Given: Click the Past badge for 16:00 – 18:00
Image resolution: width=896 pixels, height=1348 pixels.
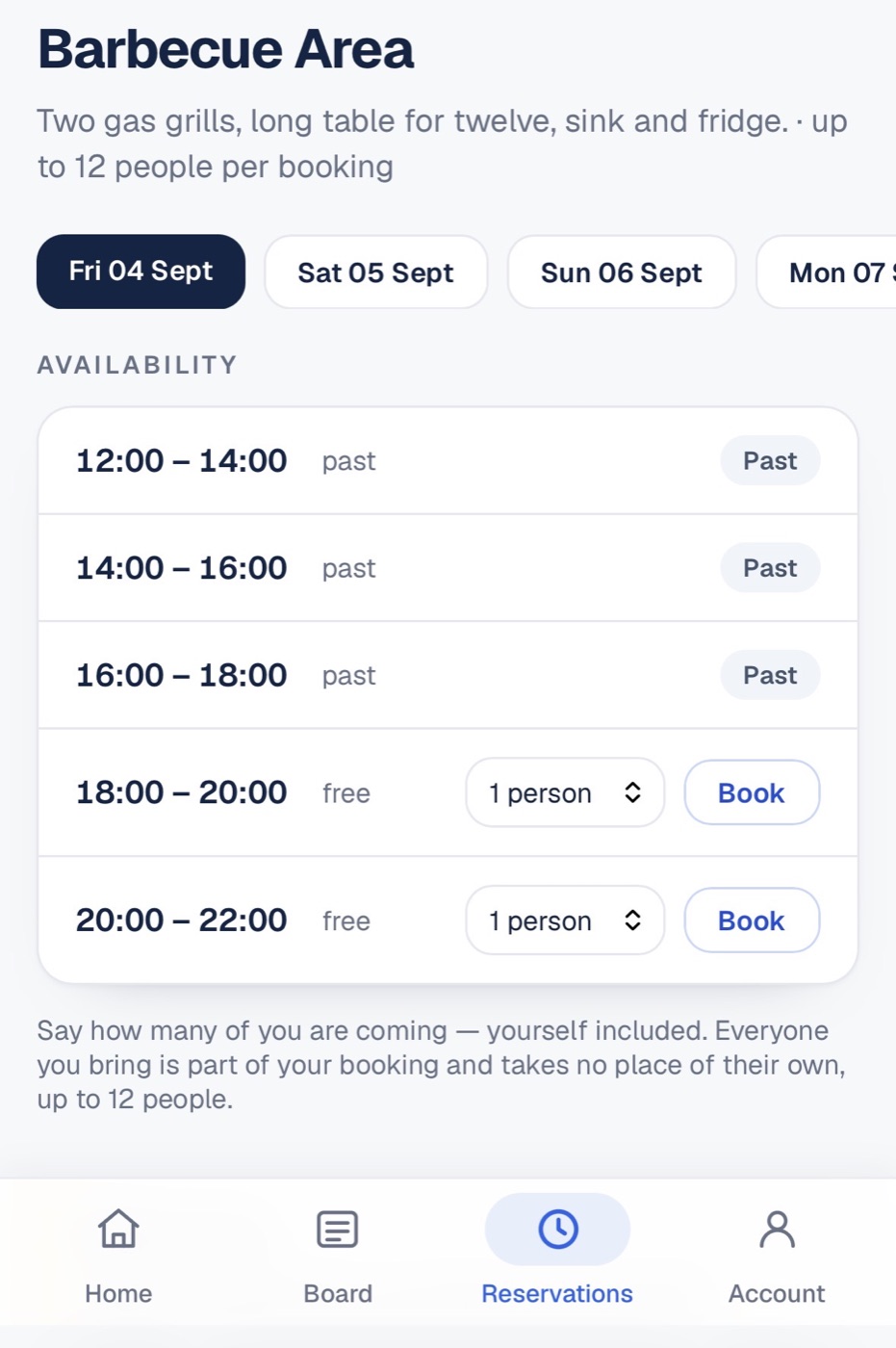Looking at the screenshot, I should (770, 675).
